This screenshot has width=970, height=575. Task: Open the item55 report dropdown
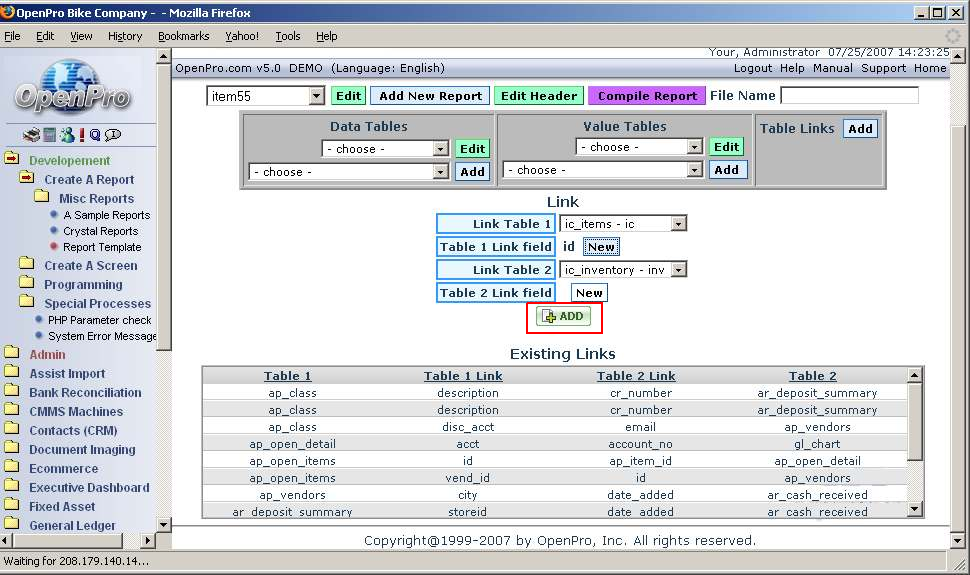316,96
